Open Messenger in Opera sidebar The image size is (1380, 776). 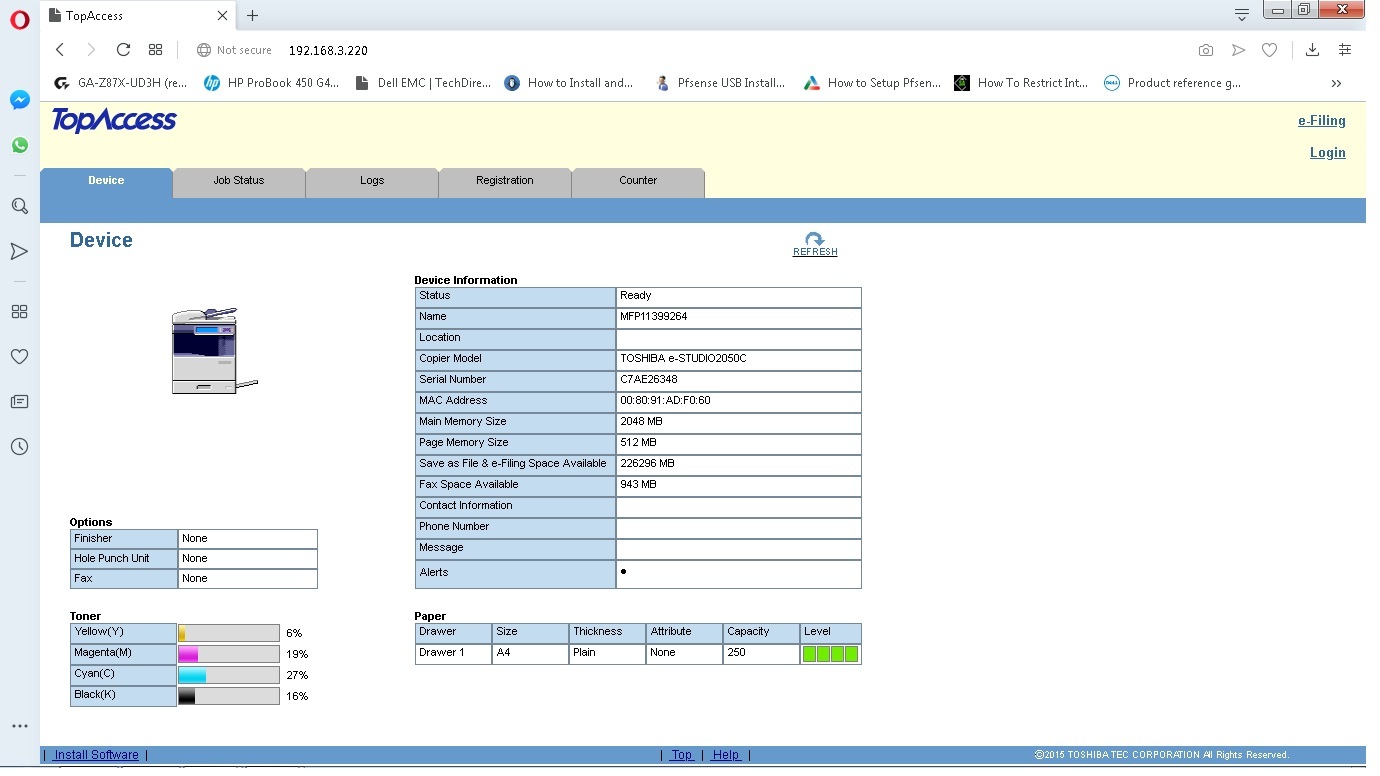pos(19,100)
